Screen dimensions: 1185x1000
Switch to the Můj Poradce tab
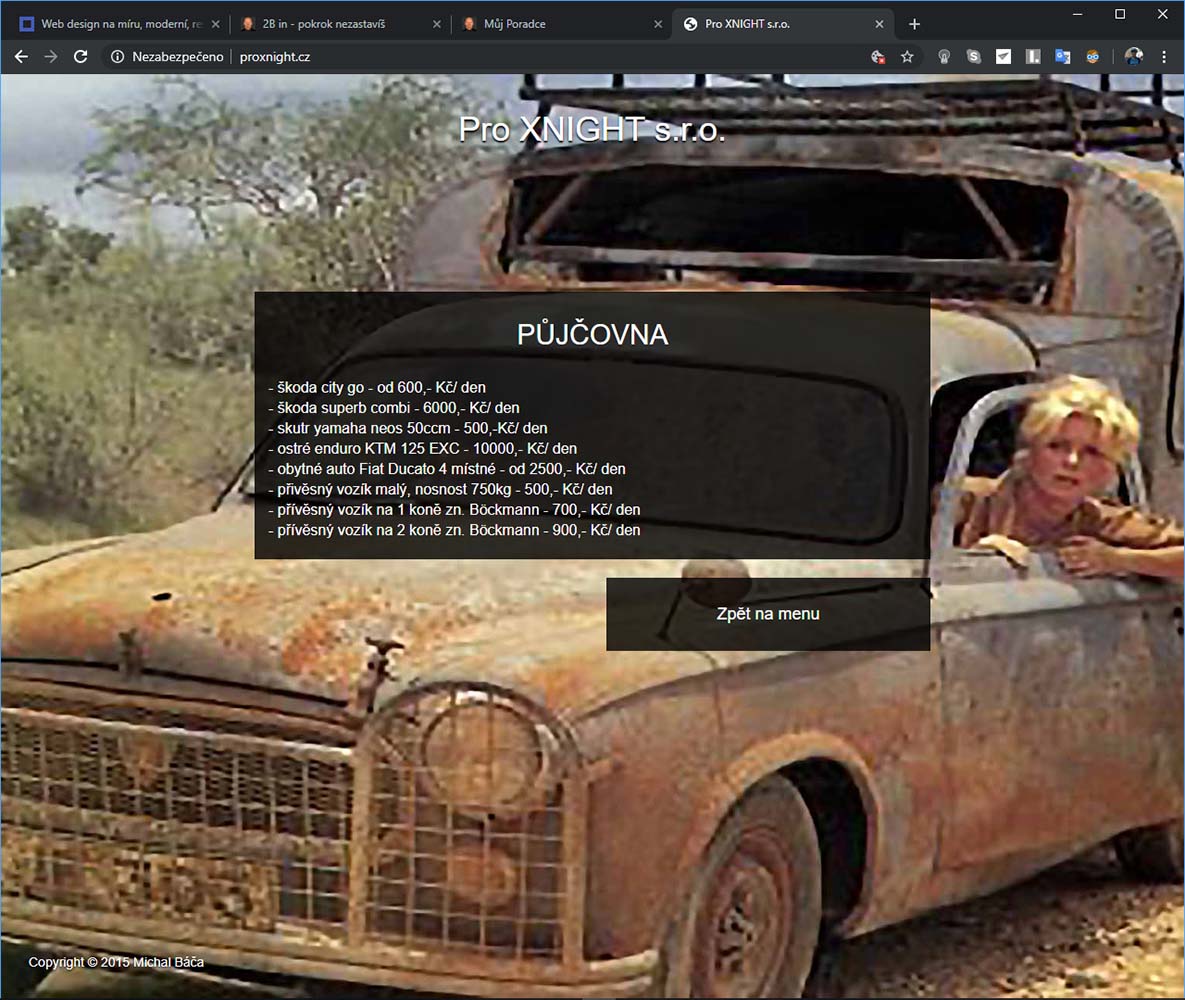[561, 24]
